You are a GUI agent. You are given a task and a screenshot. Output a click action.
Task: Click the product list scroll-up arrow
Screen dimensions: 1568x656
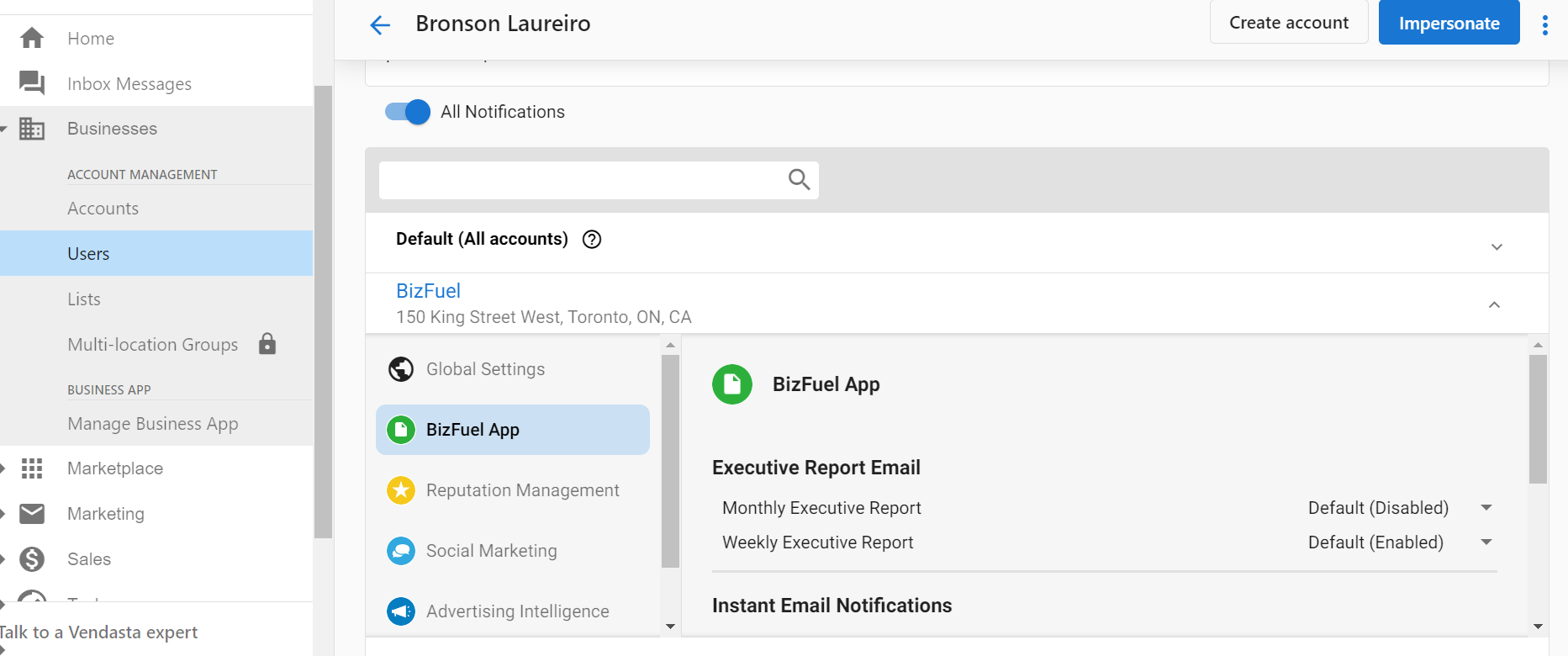670,345
